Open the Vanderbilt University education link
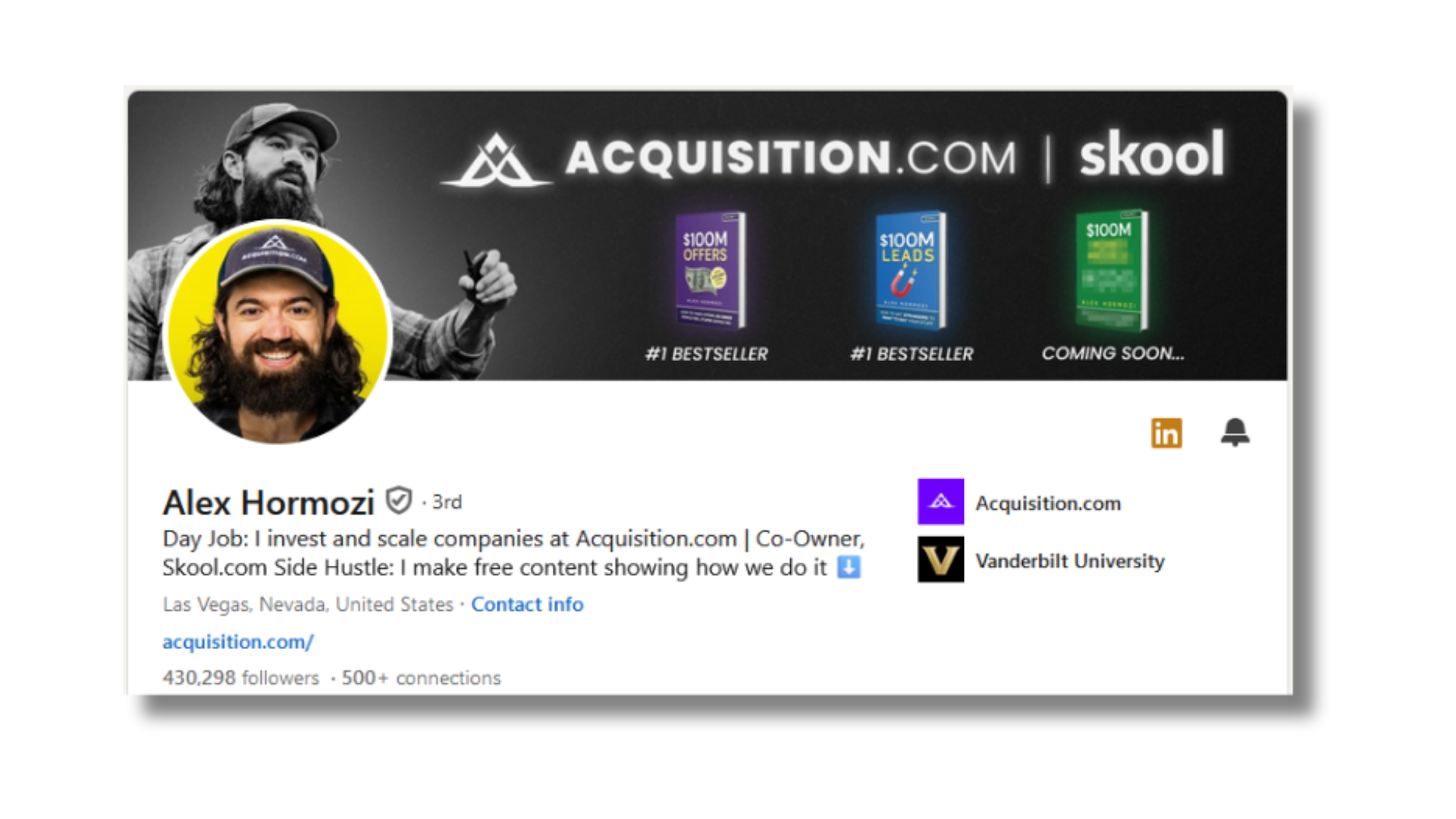 (x=1070, y=561)
